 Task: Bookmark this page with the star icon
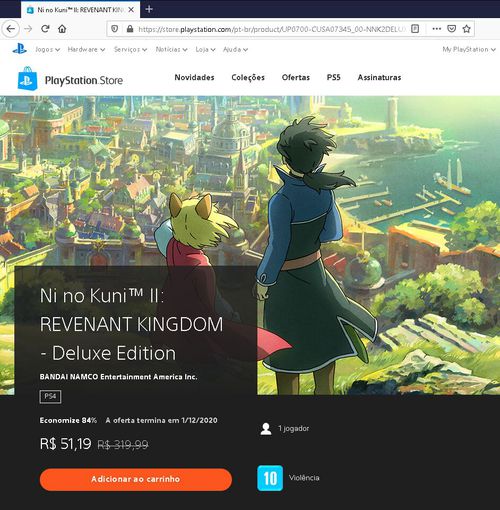(466, 29)
